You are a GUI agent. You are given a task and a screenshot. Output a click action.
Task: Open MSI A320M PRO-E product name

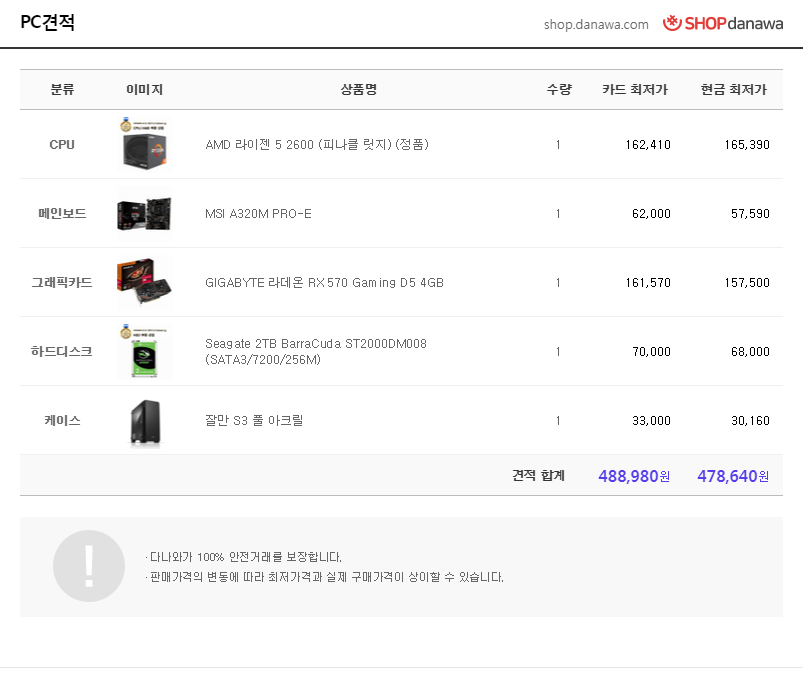[258, 214]
